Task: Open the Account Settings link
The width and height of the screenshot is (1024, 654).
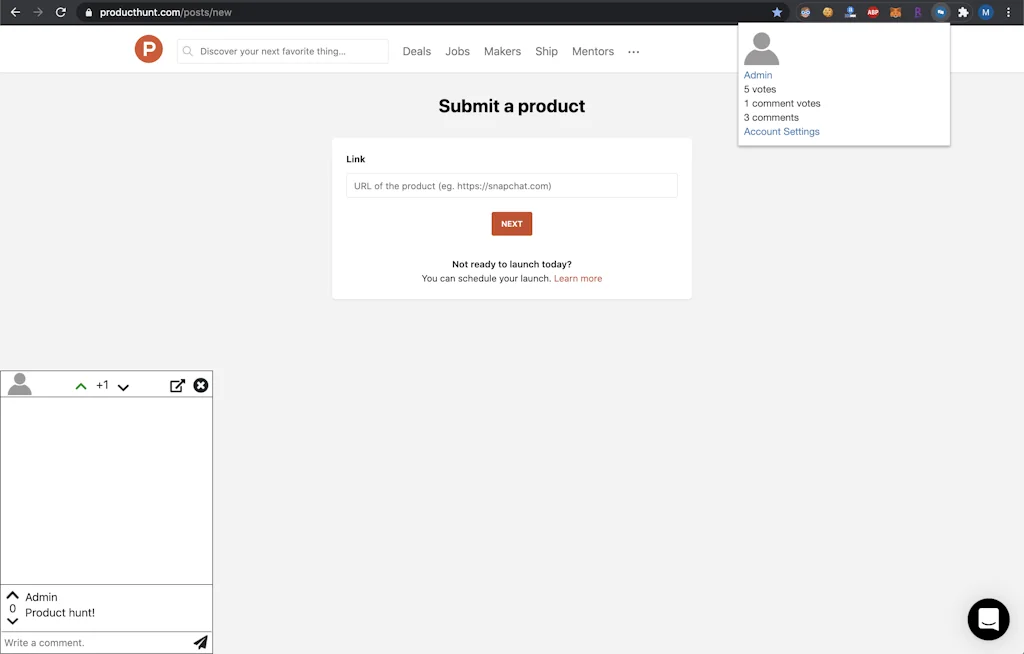Action: 781,131
